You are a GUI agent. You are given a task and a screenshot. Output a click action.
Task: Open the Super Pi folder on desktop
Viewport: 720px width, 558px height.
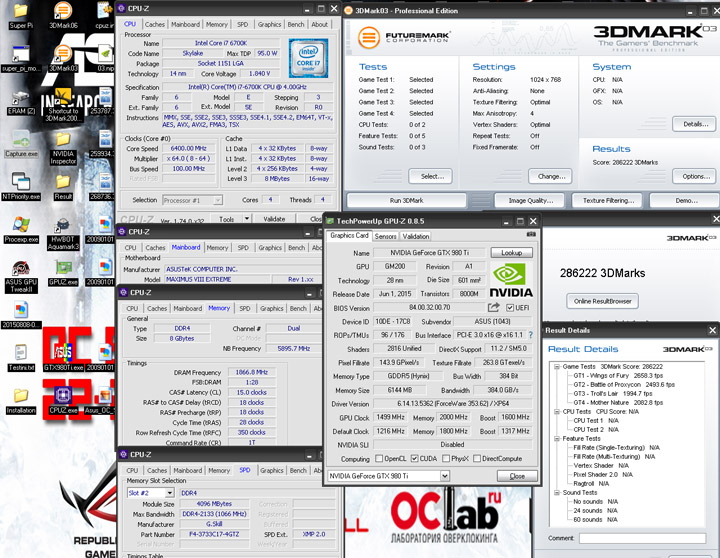21,16
